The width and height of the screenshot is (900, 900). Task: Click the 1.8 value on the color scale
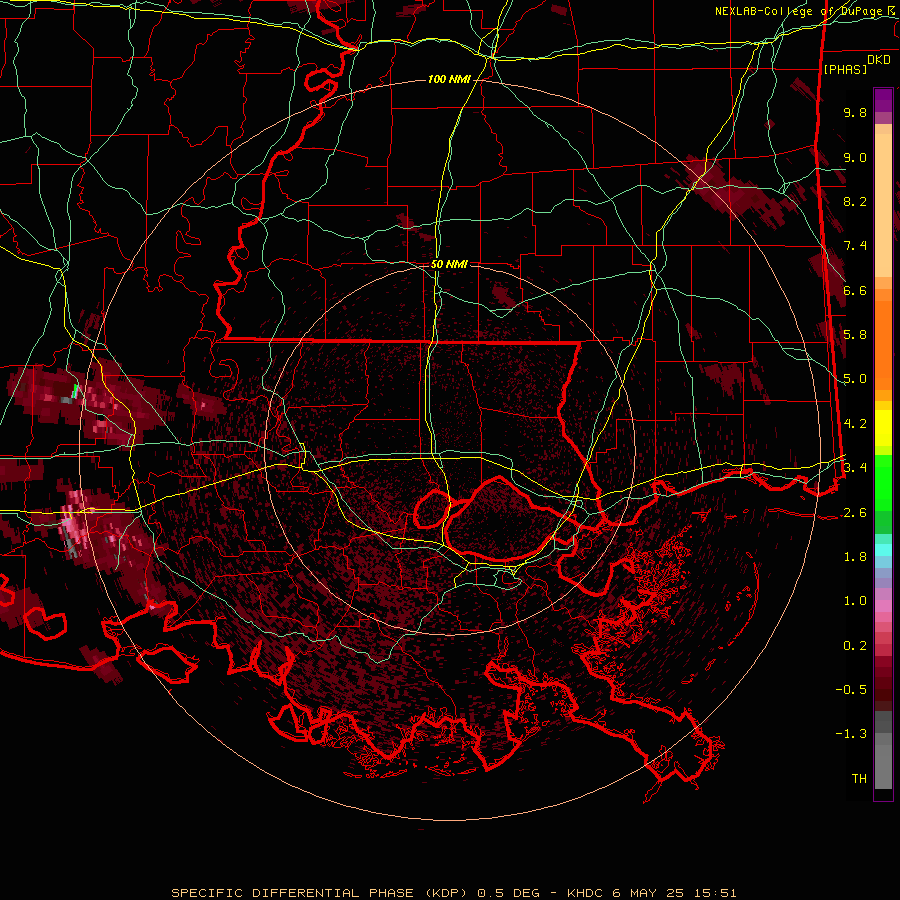pyautogui.click(x=855, y=557)
